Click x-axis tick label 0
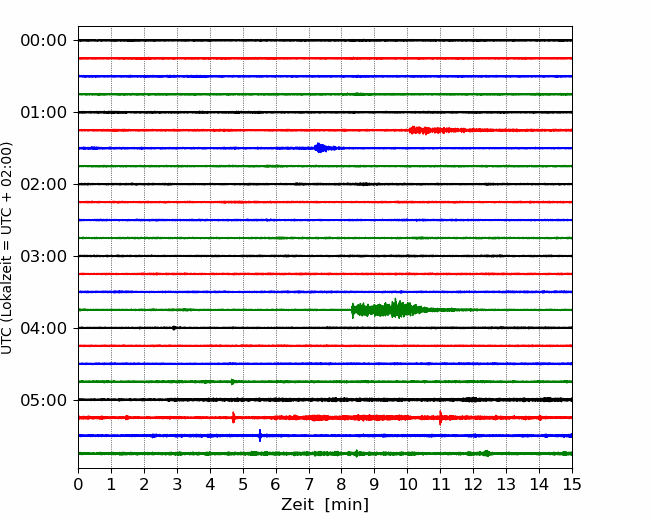The height and width of the screenshot is (520, 650). [x=78, y=484]
